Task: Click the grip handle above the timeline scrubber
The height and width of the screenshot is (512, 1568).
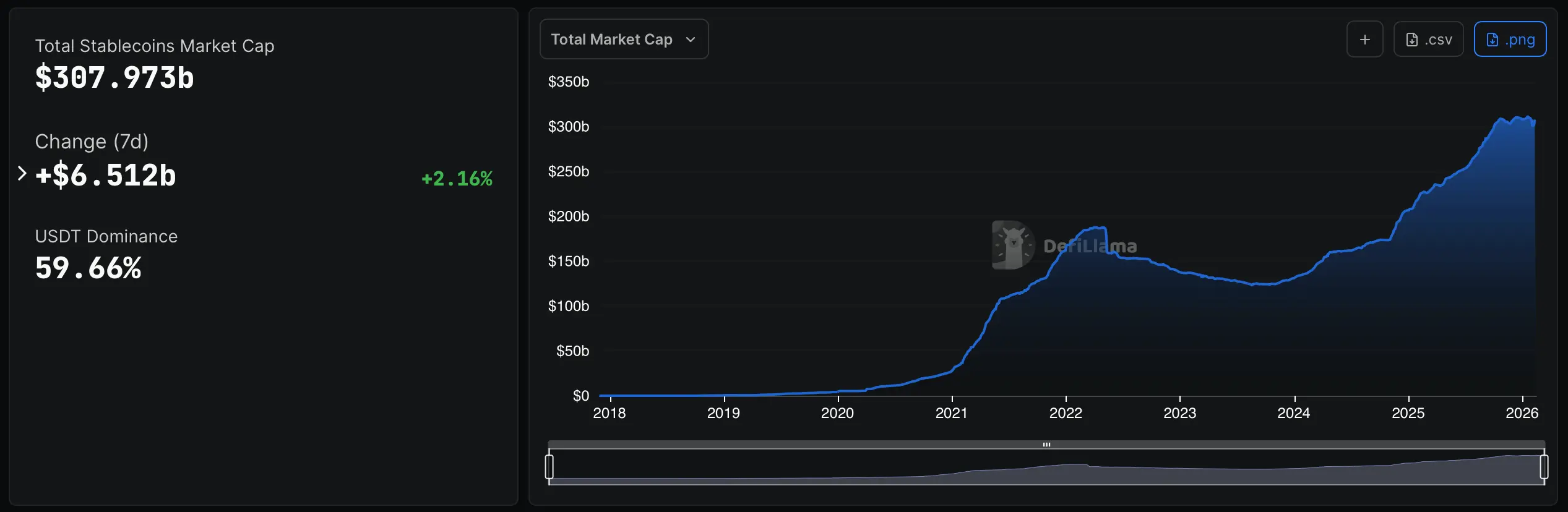Action: pos(1046,443)
